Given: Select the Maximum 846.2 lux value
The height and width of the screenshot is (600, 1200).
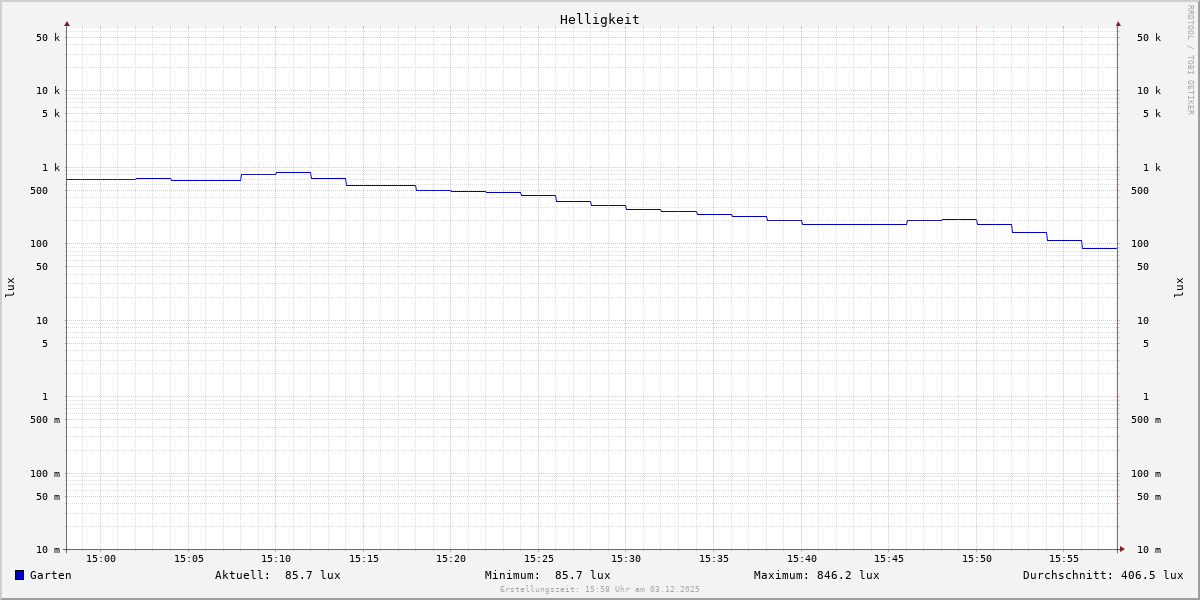Looking at the screenshot, I should (848, 575).
